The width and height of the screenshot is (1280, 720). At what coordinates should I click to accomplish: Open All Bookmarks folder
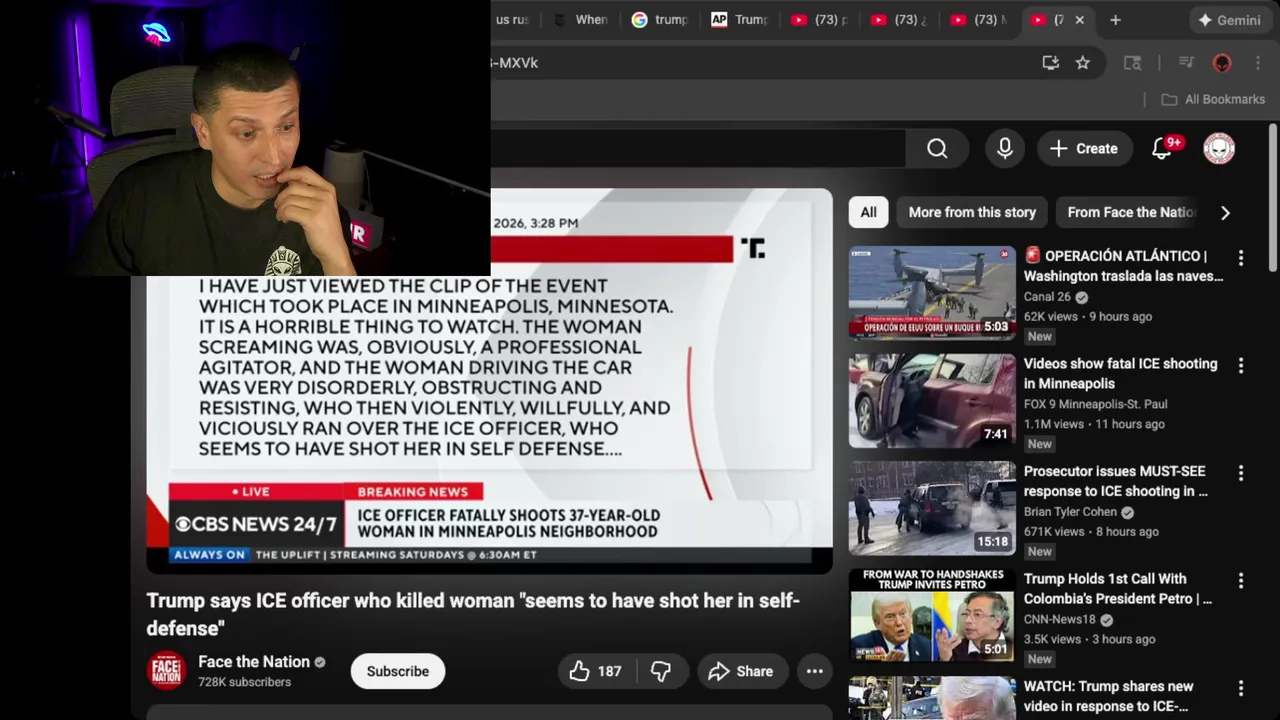tap(1213, 99)
